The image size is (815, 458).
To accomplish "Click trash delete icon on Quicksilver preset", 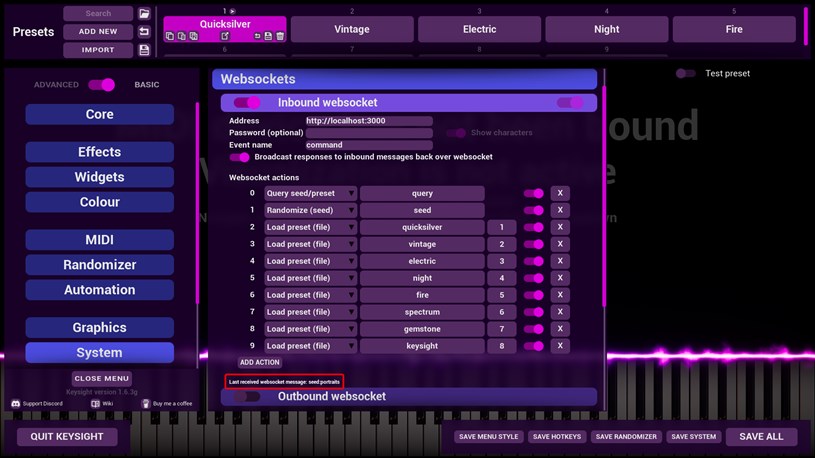I will tap(280, 36).
